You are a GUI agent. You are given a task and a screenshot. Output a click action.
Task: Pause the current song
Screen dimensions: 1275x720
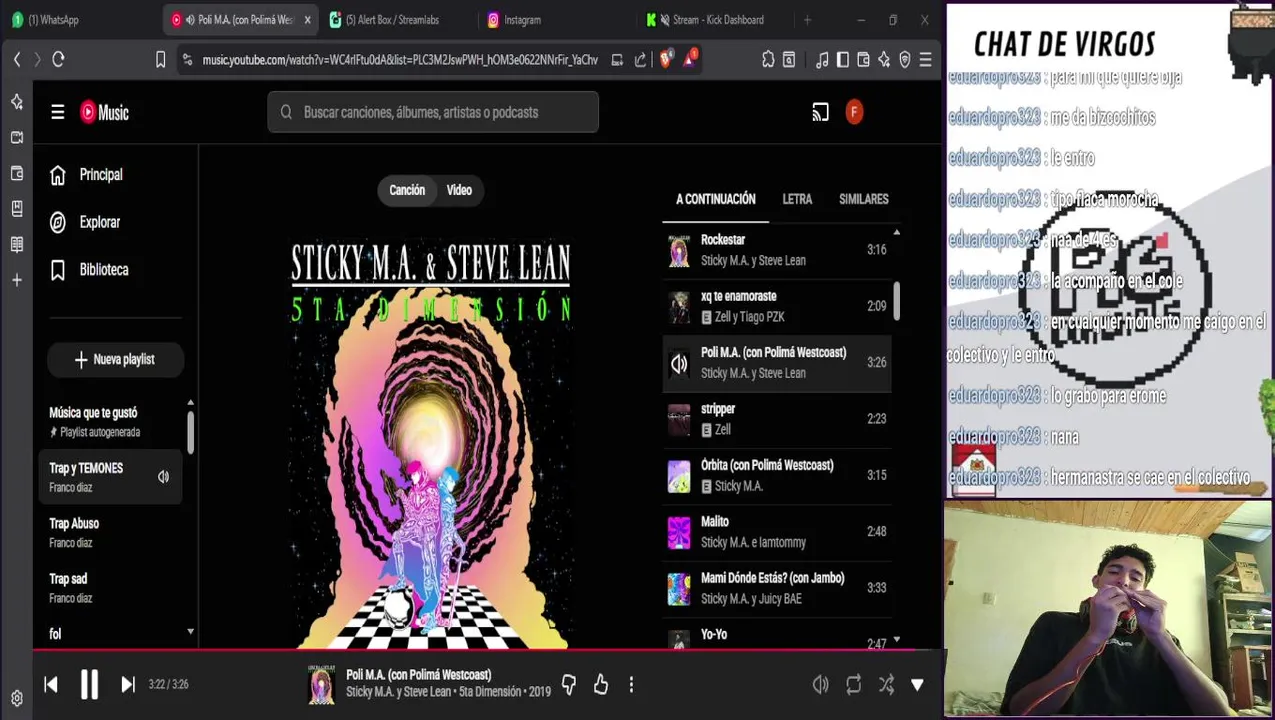(89, 684)
